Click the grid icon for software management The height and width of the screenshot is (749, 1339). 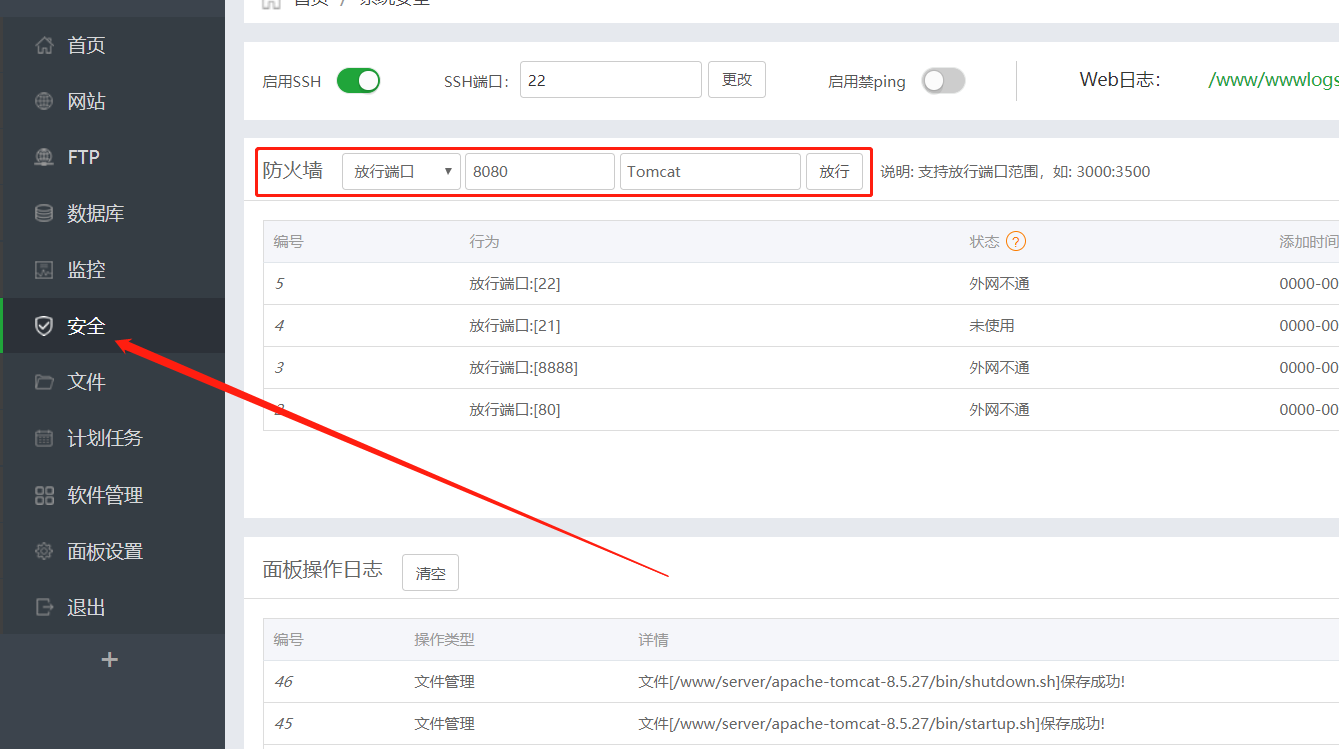pos(44,495)
